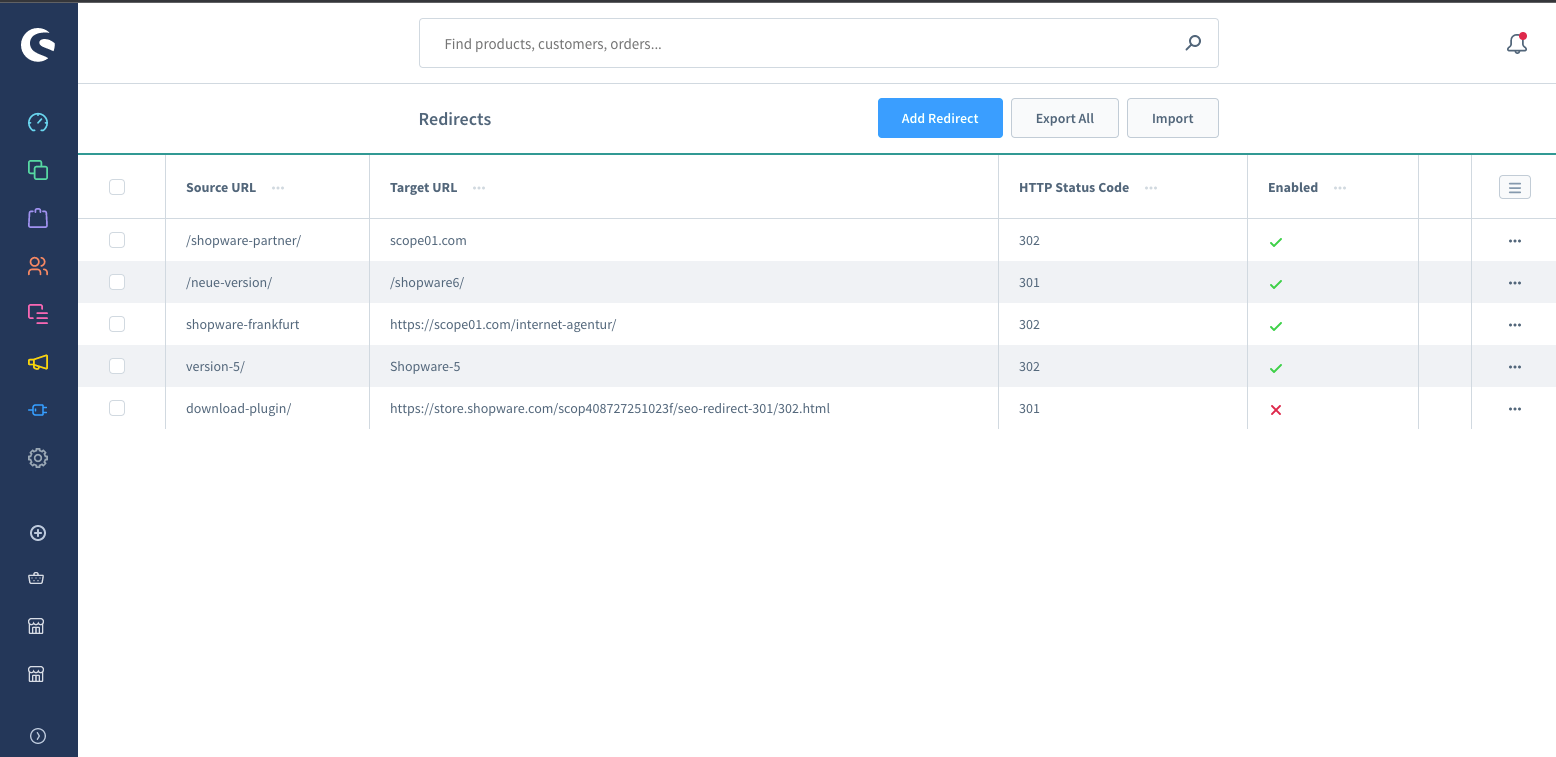Viewport: 1556px width, 757px height.
Task: Click status code 301 in download-plugin/ row
Action: [1029, 409]
